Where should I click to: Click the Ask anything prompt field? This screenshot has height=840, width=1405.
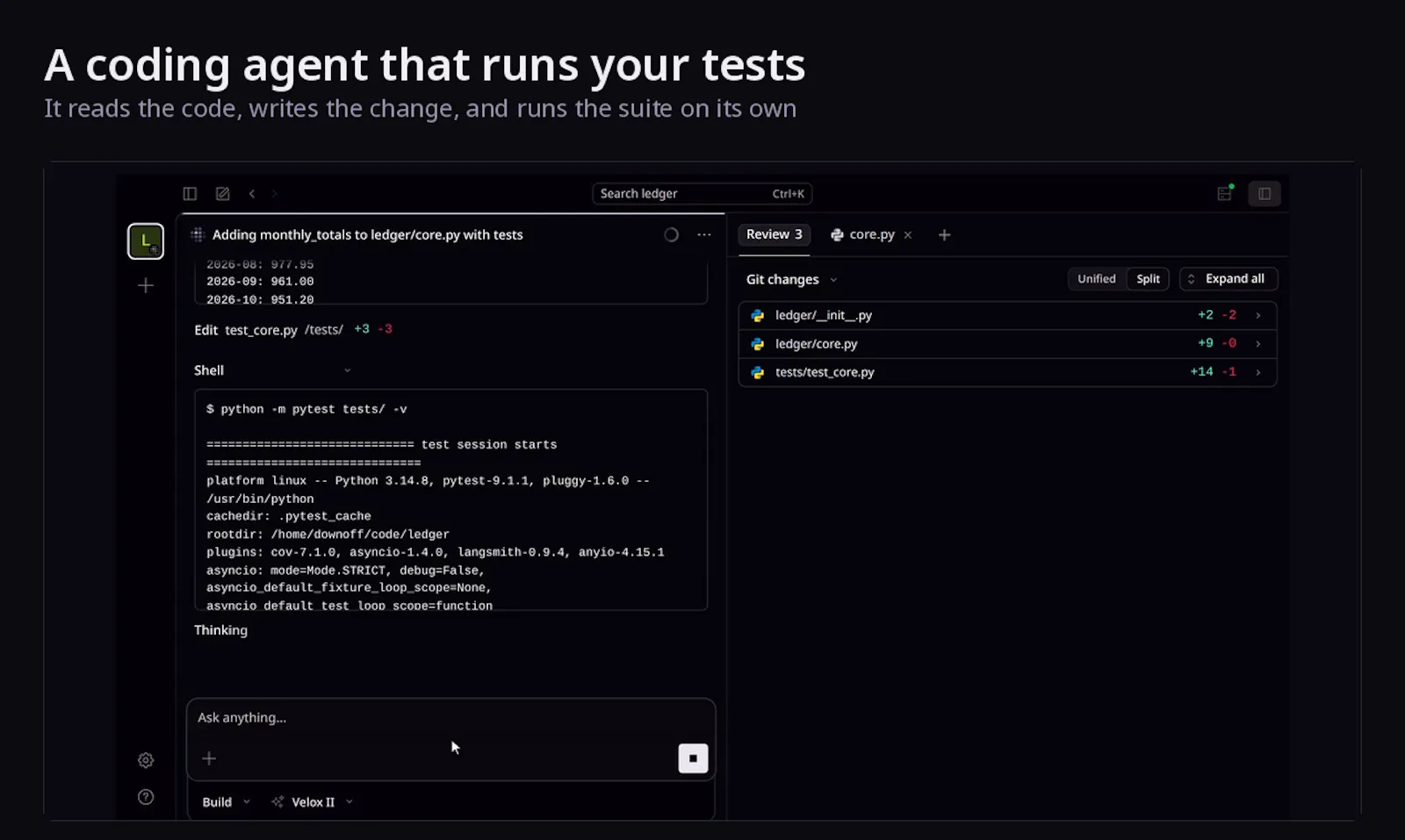click(450, 718)
